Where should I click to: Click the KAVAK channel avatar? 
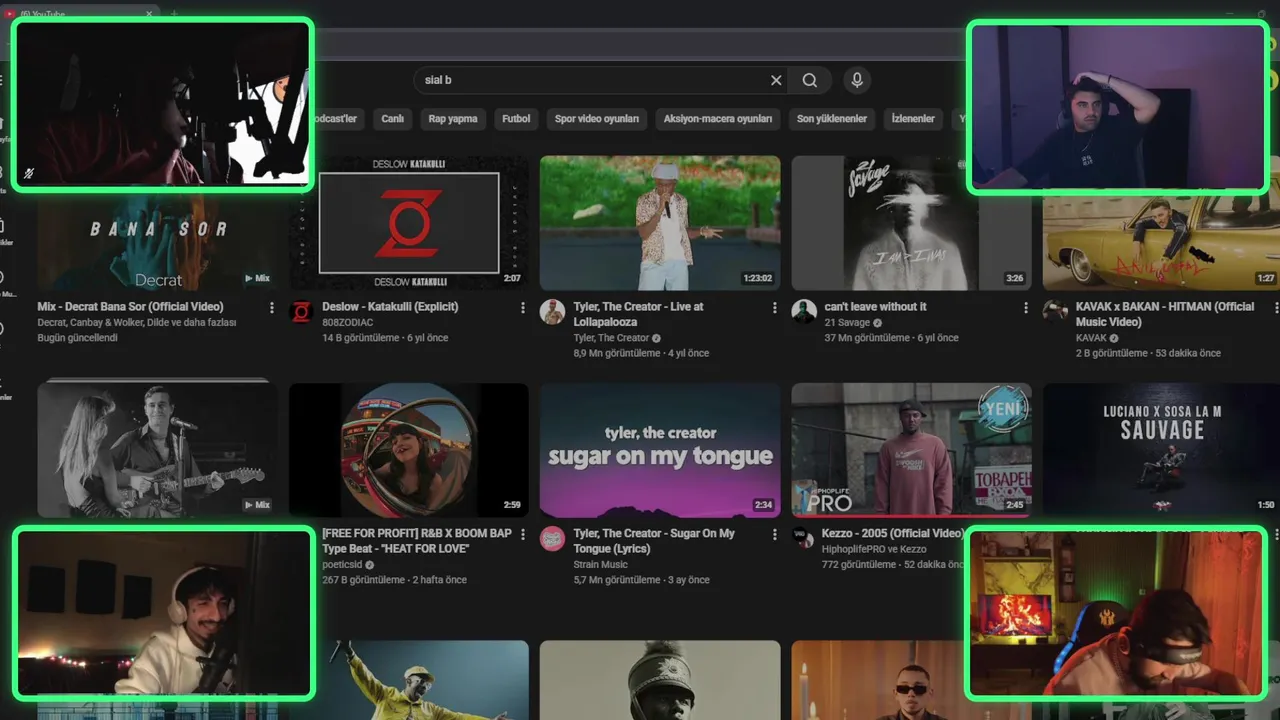pyautogui.click(x=1055, y=312)
